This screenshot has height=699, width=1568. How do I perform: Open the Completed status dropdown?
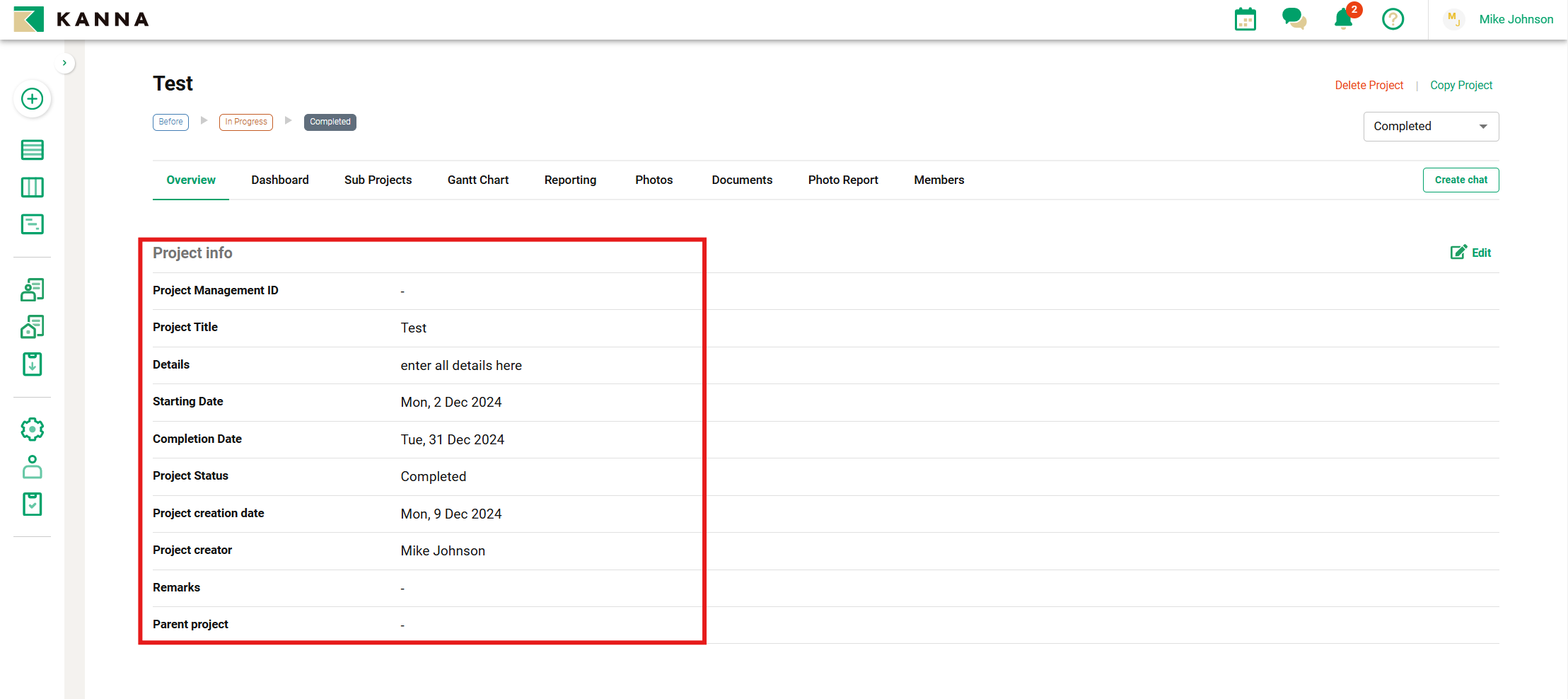pyautogui.click(x=1430, y=127)
